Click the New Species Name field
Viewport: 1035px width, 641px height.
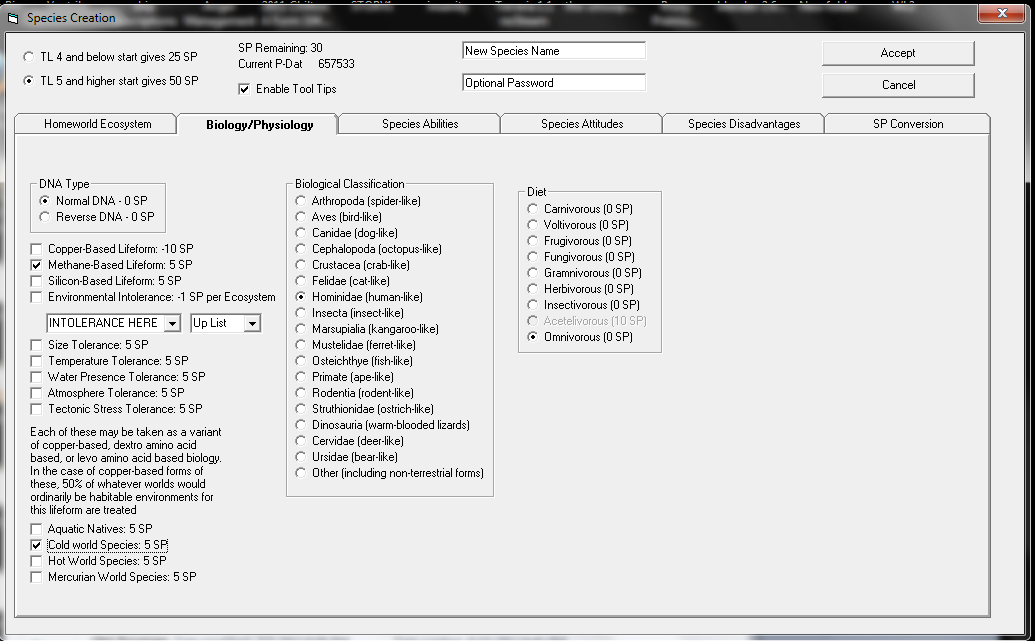click(x=553, y=51)
